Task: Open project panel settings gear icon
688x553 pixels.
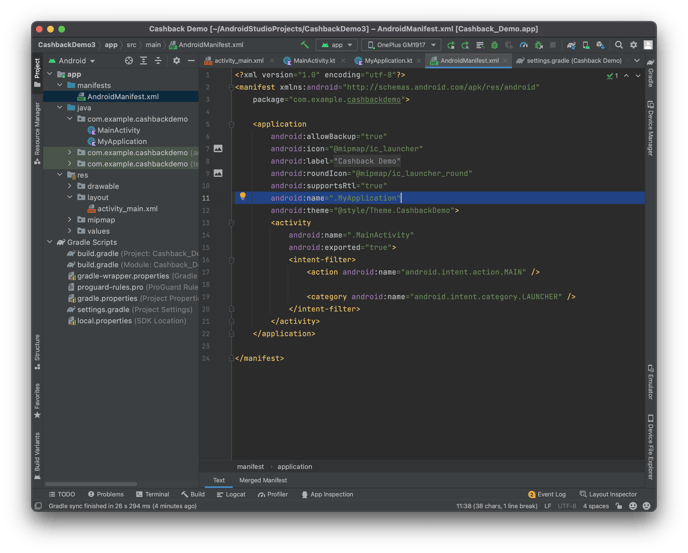Action: 176,60
